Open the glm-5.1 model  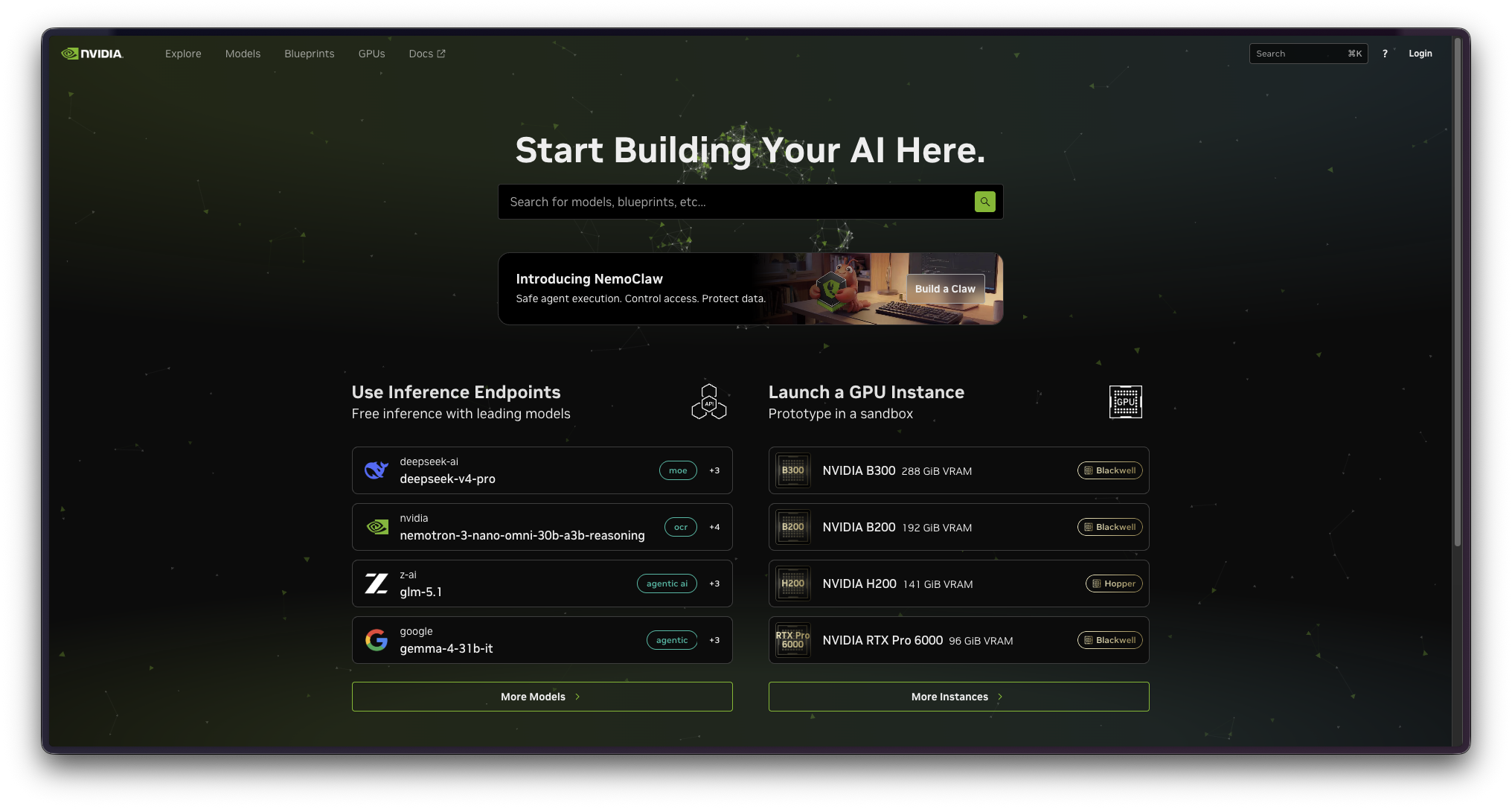pyautogui.click(x=542, y=583)
